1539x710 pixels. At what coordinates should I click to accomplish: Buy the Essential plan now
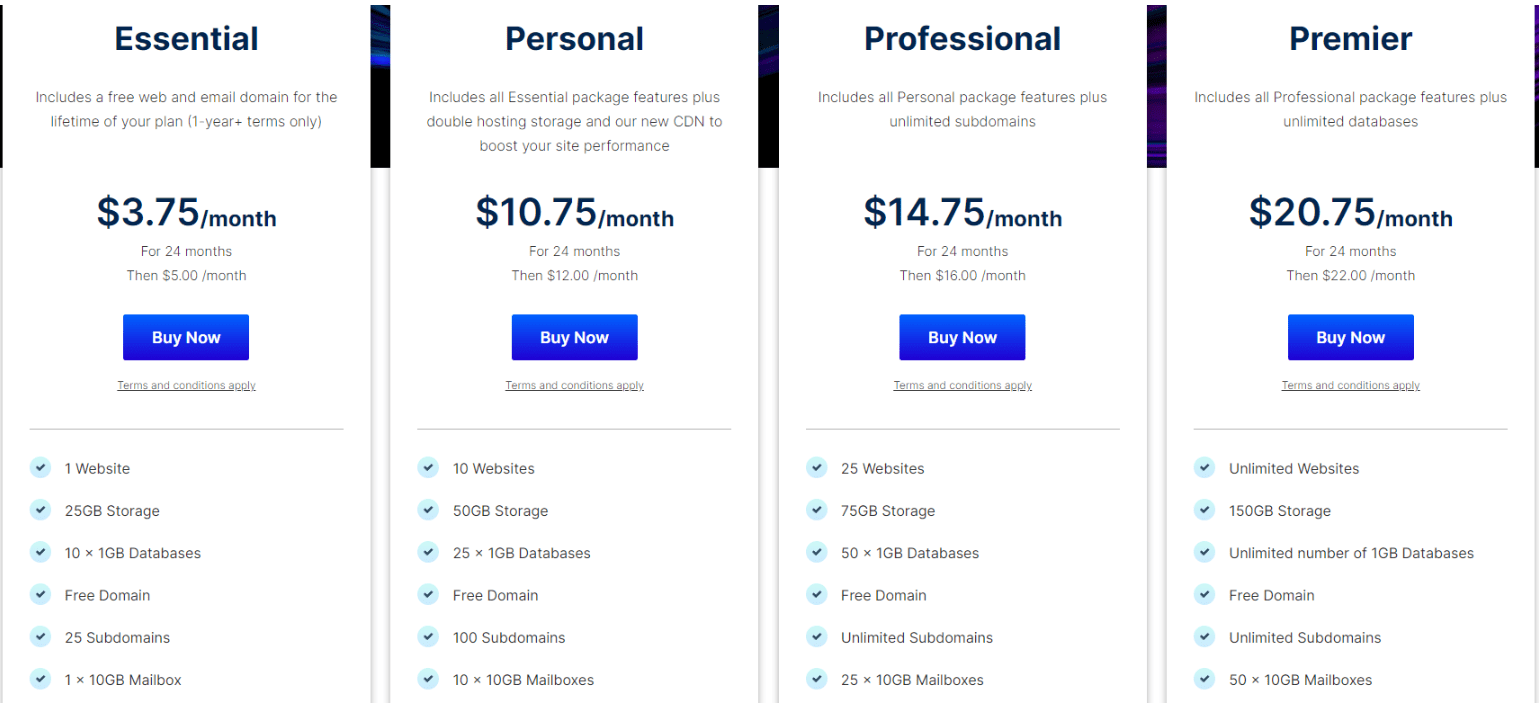[x=186, y=338]
